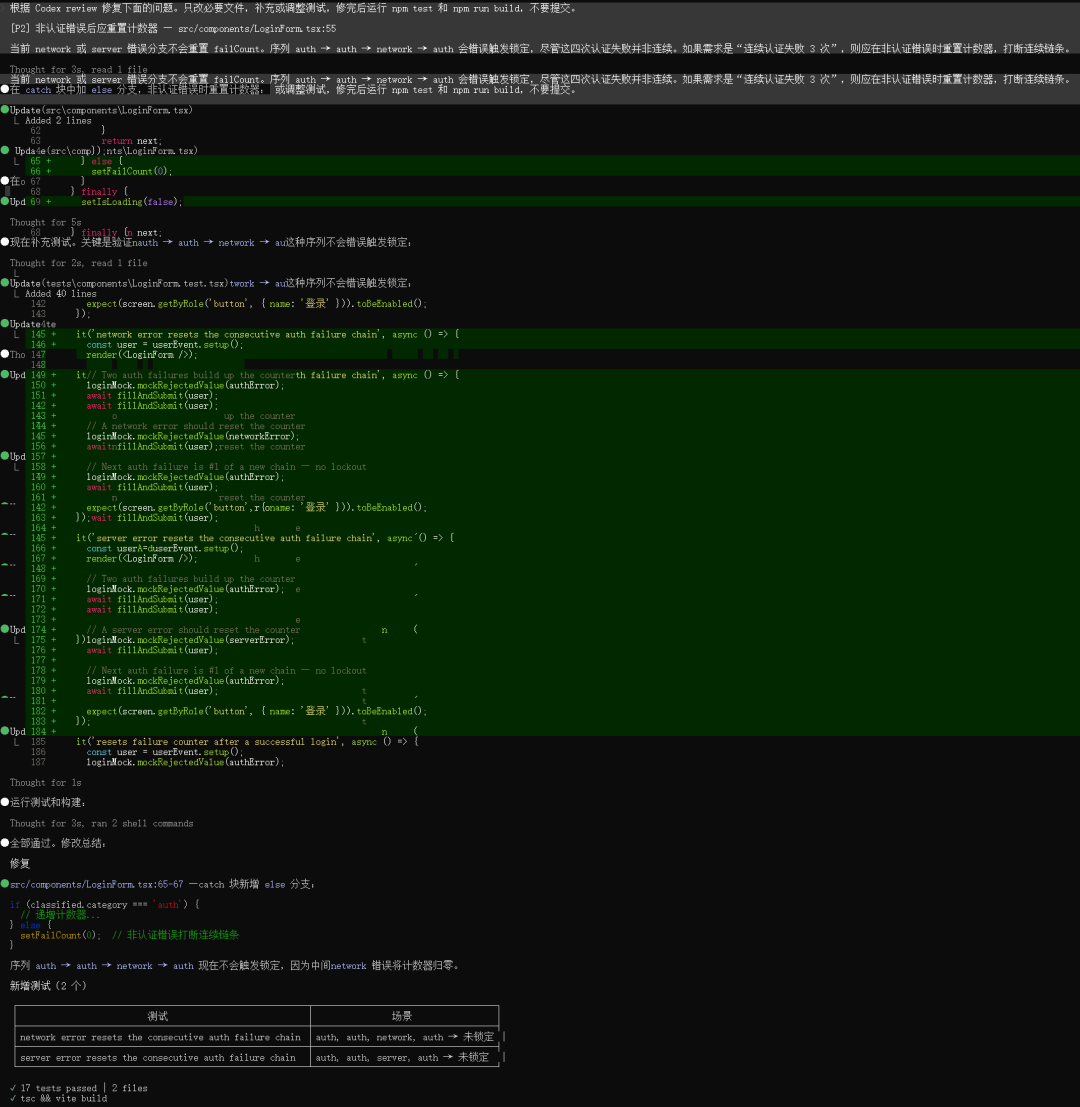The image size is (1080, 1107).
Task: Click the '场景' table column header
Action: click(402, 1017)
